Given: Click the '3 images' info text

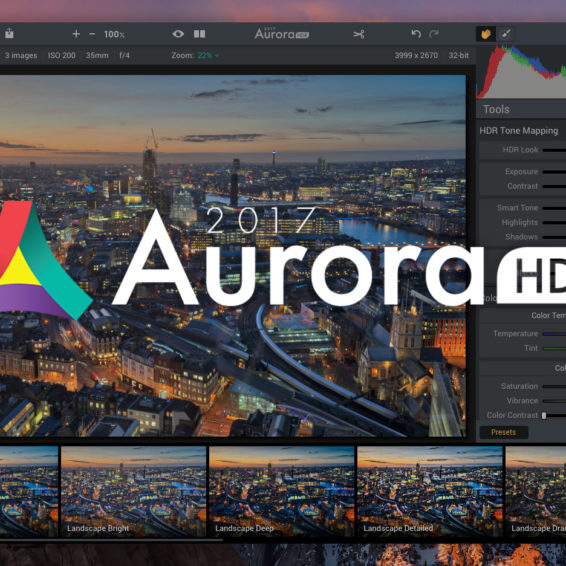Looking at the screenshot, I should (x=21, y=55).
